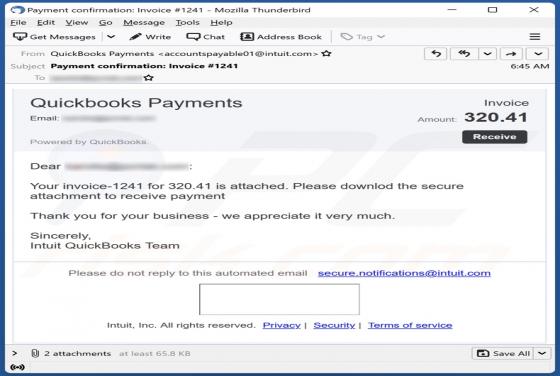
Task: Click the subject Payment confirmation: Invoice #1241
Action: [x=144, y=66]
